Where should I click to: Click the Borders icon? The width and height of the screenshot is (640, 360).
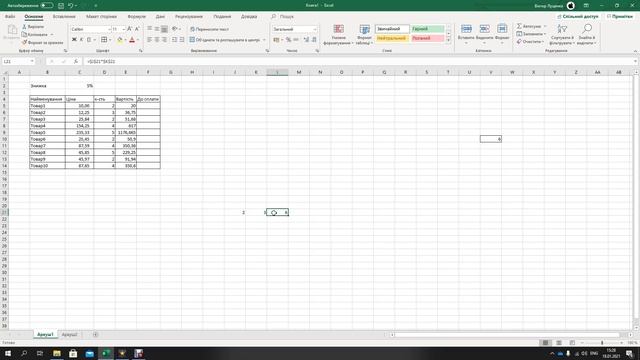click(x=104, y=40)
